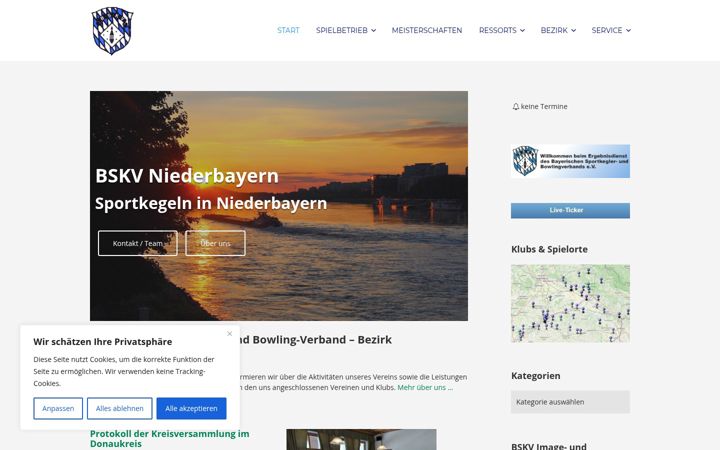Expand the SERVICE dropdown menu
Screen dimensions: 720x450
[611, 30]
